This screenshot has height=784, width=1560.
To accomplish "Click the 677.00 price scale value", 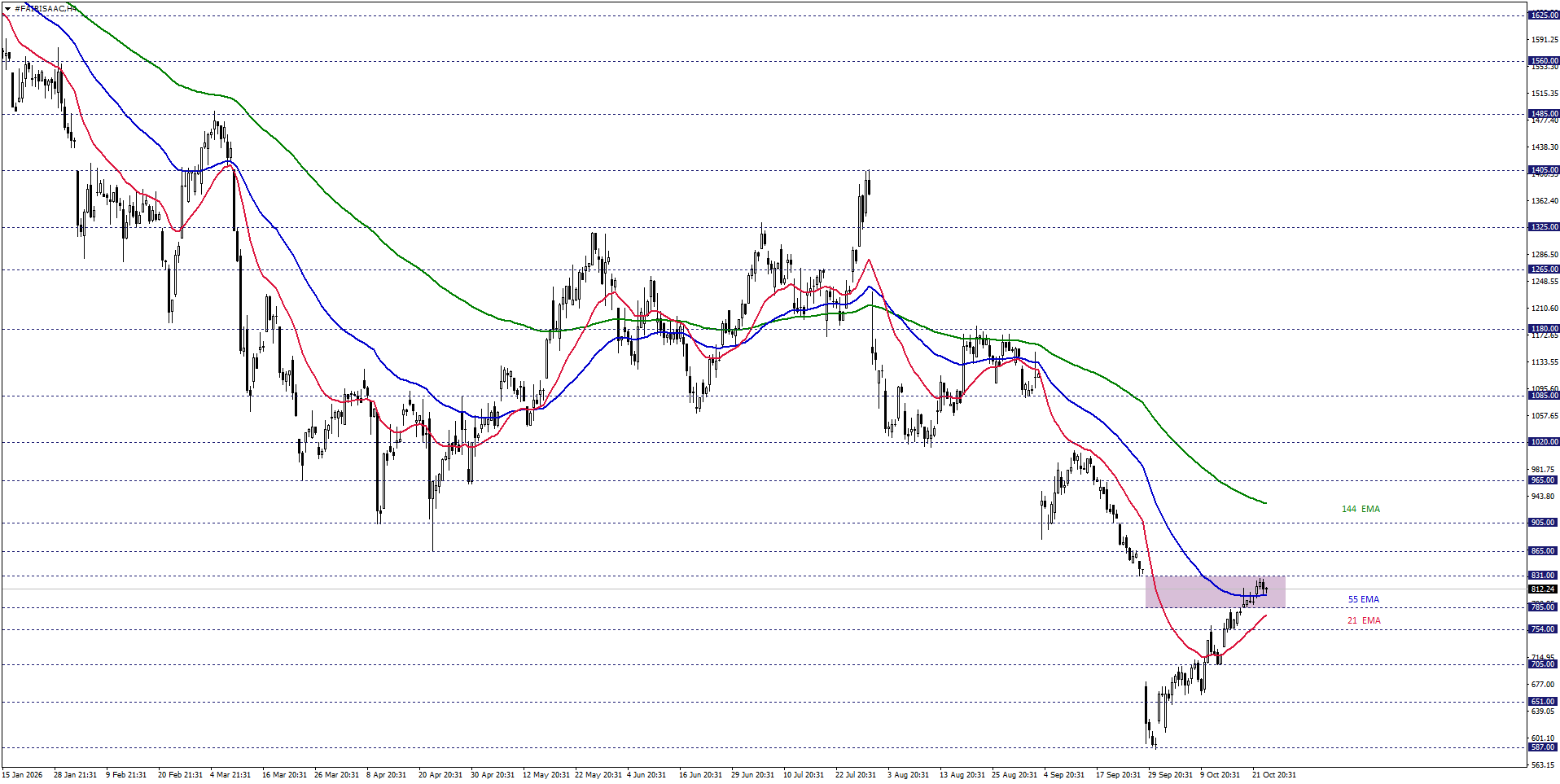I will point(1545,685).
